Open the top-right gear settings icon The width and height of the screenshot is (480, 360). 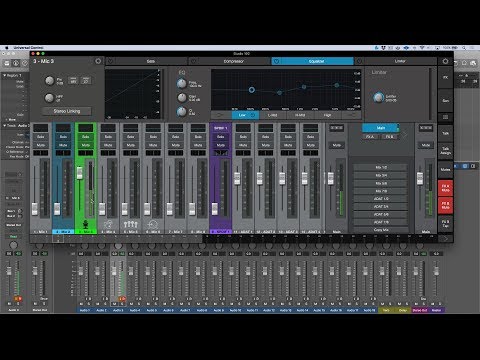[x=445, y=61]
